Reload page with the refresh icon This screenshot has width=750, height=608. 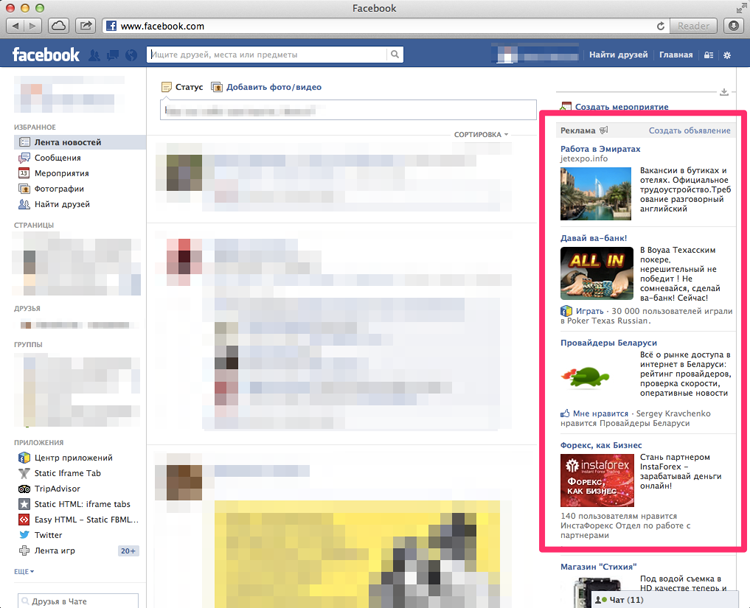[661, 26]
